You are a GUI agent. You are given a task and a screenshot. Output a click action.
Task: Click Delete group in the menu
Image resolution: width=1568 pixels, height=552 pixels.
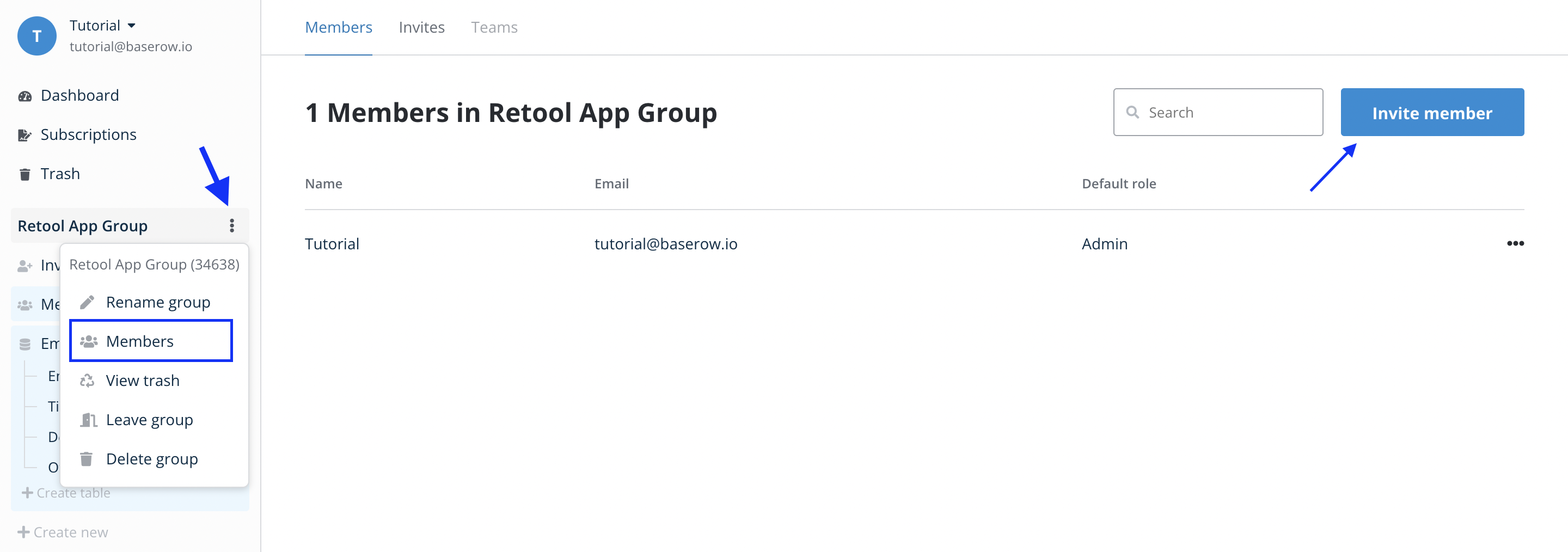(151, 459)
